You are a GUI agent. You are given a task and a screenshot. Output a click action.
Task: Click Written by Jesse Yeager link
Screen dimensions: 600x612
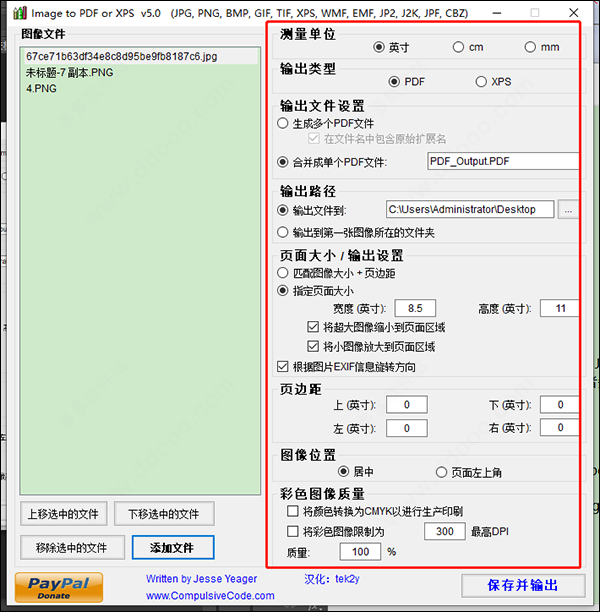(201, 578)
